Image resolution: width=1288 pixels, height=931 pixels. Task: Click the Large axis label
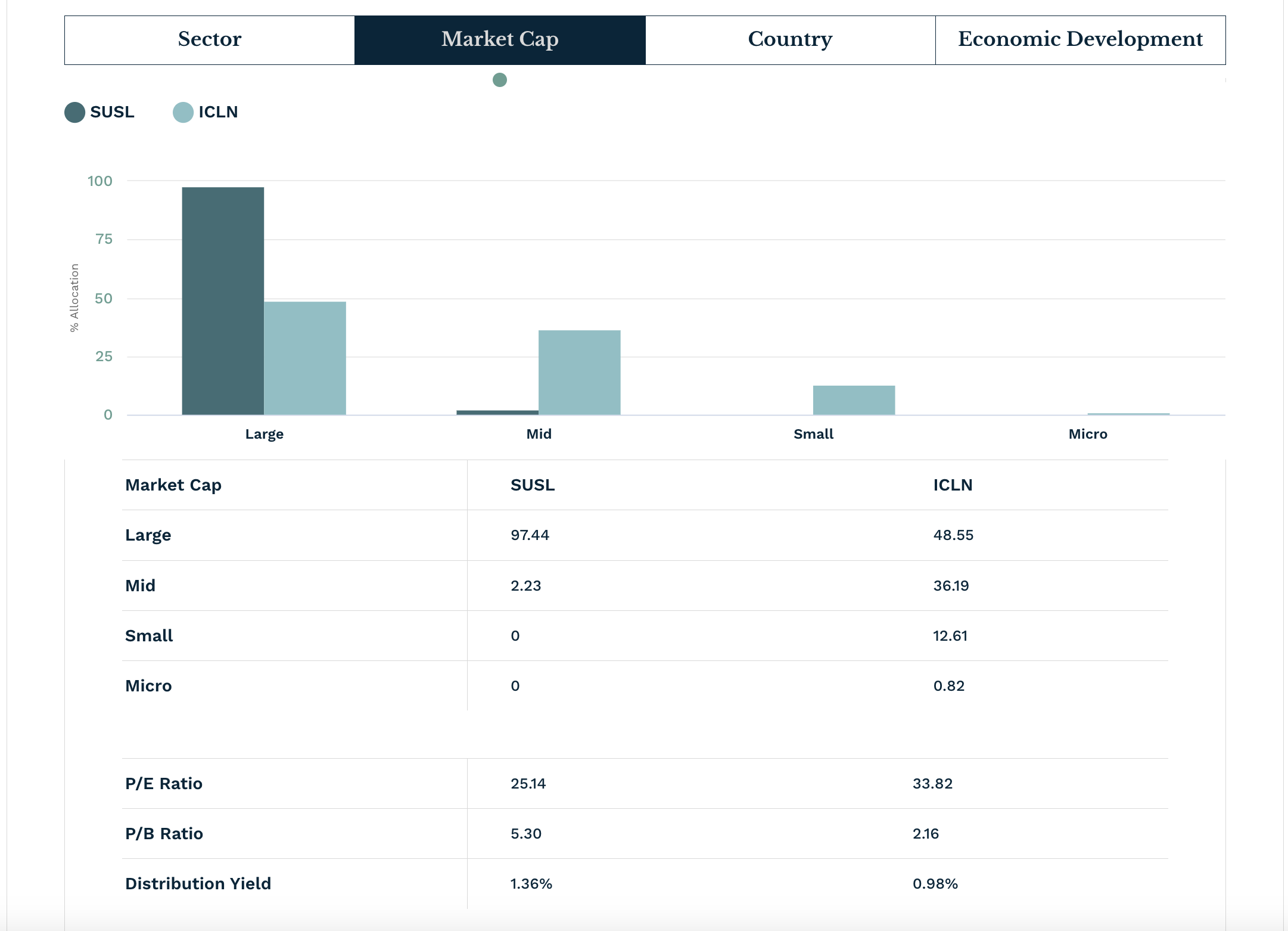265,434
